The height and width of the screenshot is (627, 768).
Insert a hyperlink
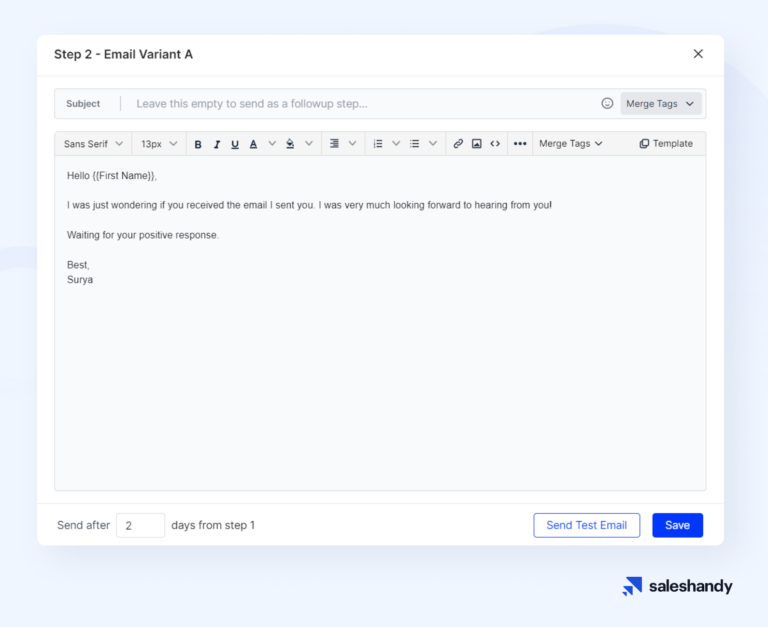click(x=458, y=144)
